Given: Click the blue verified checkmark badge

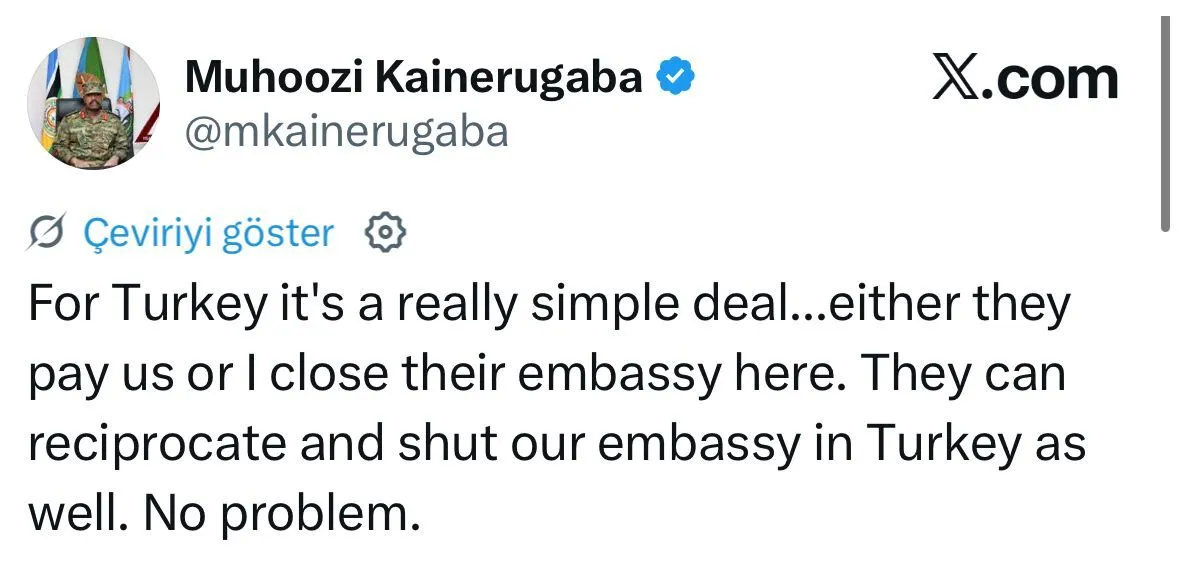Looking at the screenshot, I should 675,77.
